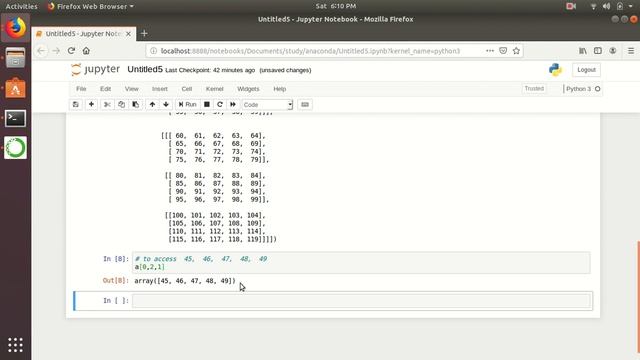This screenshot has width=640, height=360.
Task: Cut selected cells with scissors icon
Action: click(x=107, y=104)
